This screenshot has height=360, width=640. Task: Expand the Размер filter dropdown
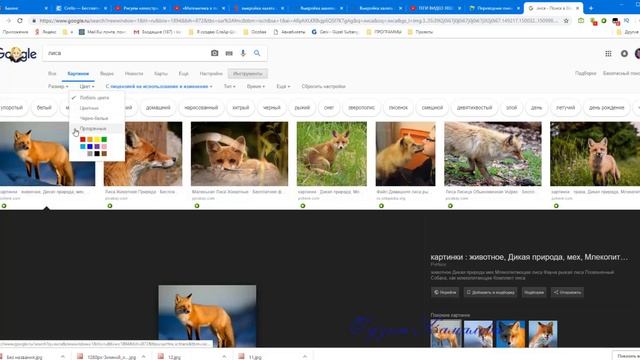point(58,87)
